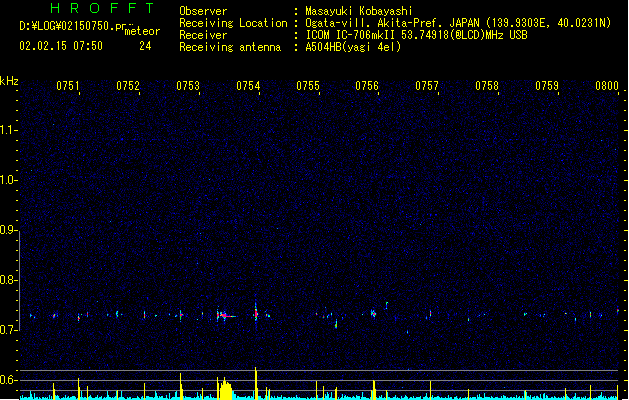
Task: Click the Receiver label
Action: [x=203, y=35]
